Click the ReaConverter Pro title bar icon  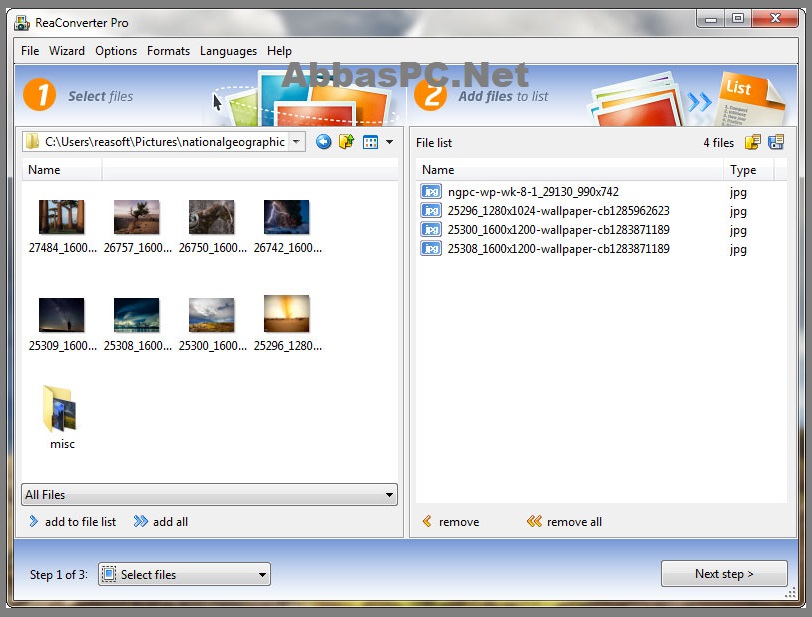click(22, 23)
